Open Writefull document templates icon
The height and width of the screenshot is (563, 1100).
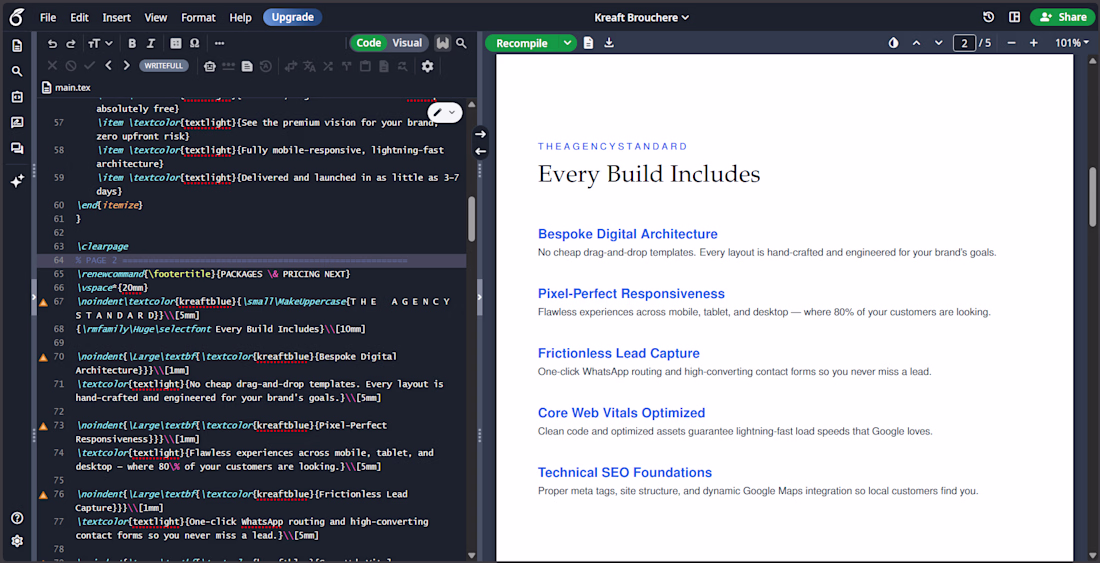(247, 66)
